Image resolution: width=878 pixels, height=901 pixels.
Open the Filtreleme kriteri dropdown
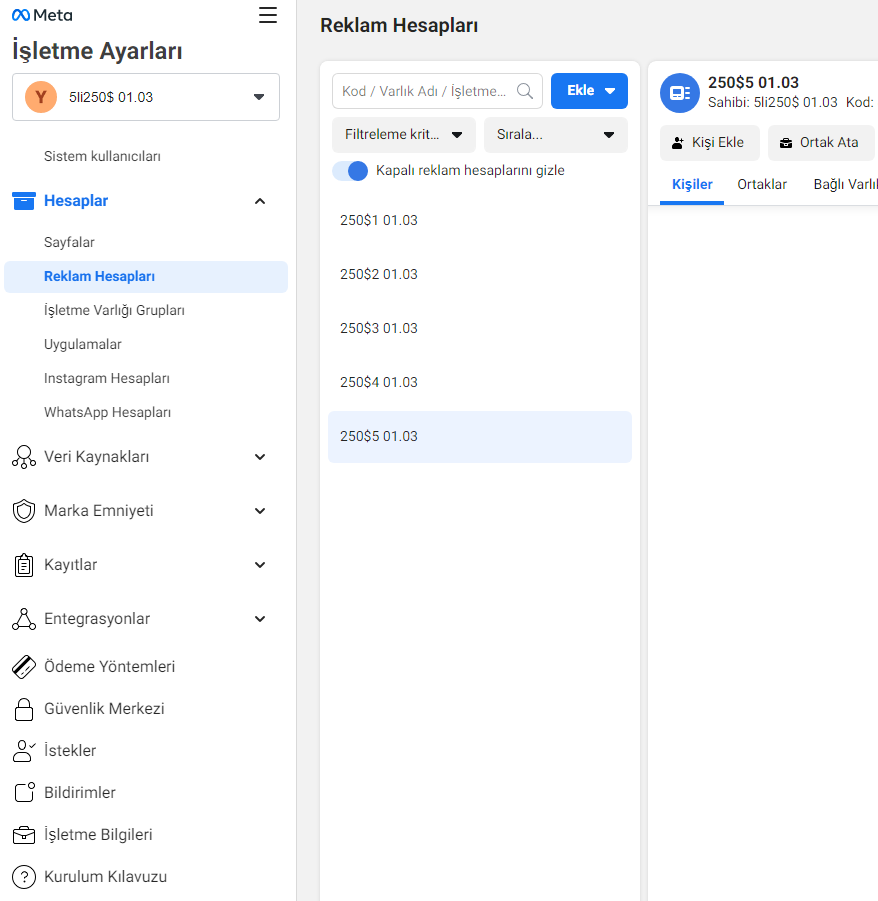coord(404,135)
